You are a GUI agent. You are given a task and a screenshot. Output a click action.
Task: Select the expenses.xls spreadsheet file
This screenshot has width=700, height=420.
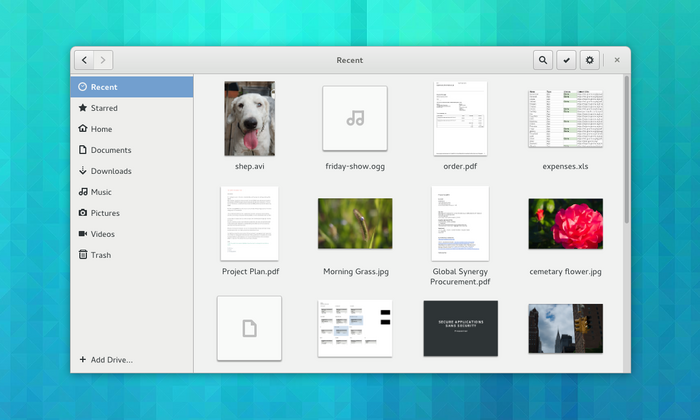(x=565, y=119)
